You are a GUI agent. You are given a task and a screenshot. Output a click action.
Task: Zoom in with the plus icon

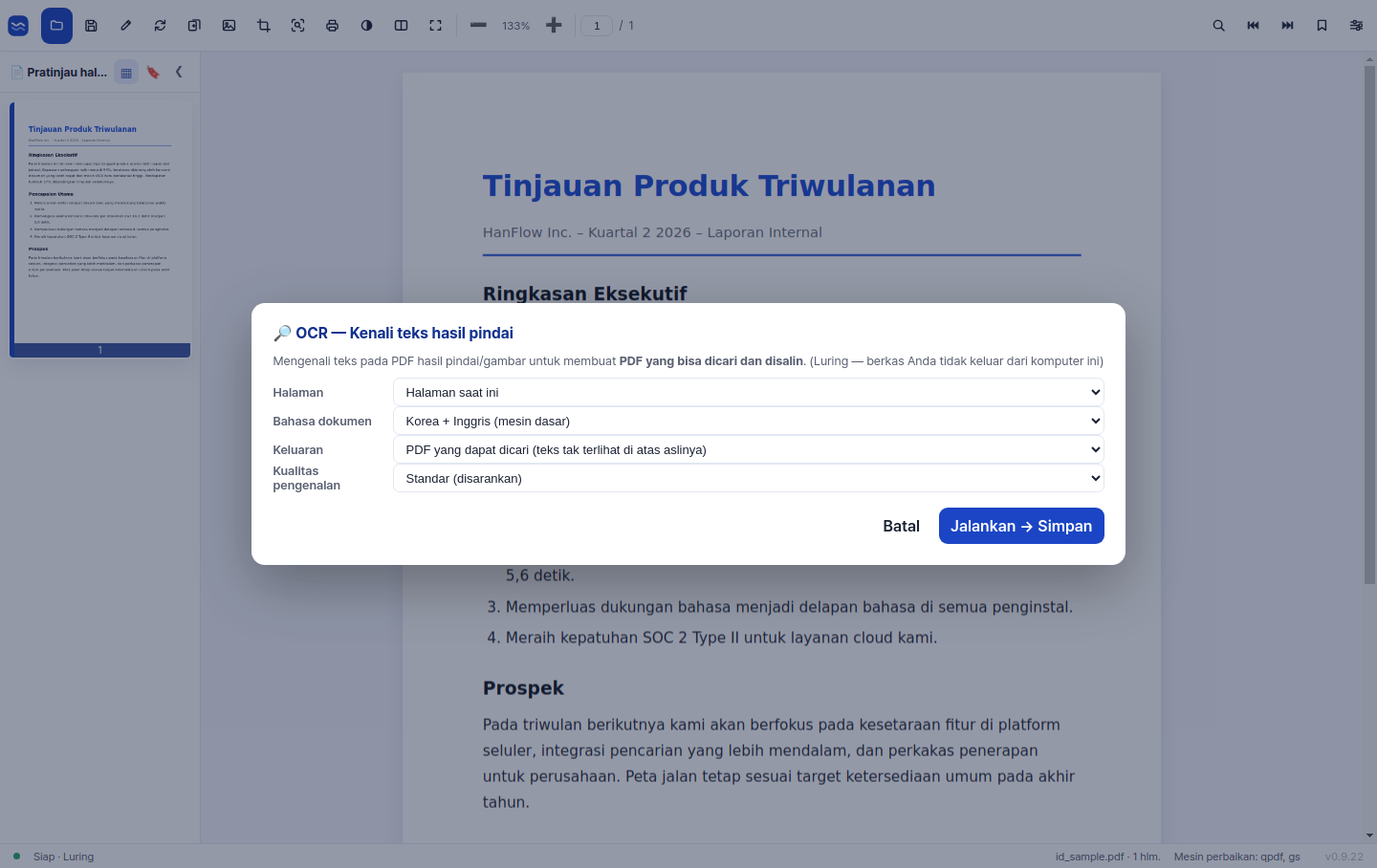coord(554,26)
